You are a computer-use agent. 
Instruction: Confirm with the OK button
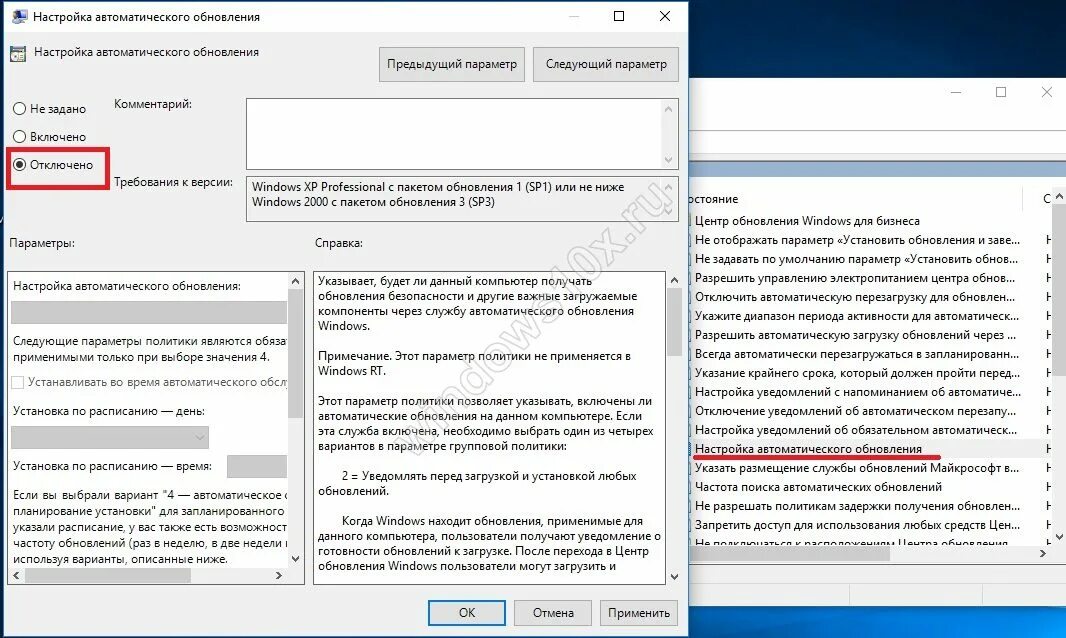tap(466, 613)
